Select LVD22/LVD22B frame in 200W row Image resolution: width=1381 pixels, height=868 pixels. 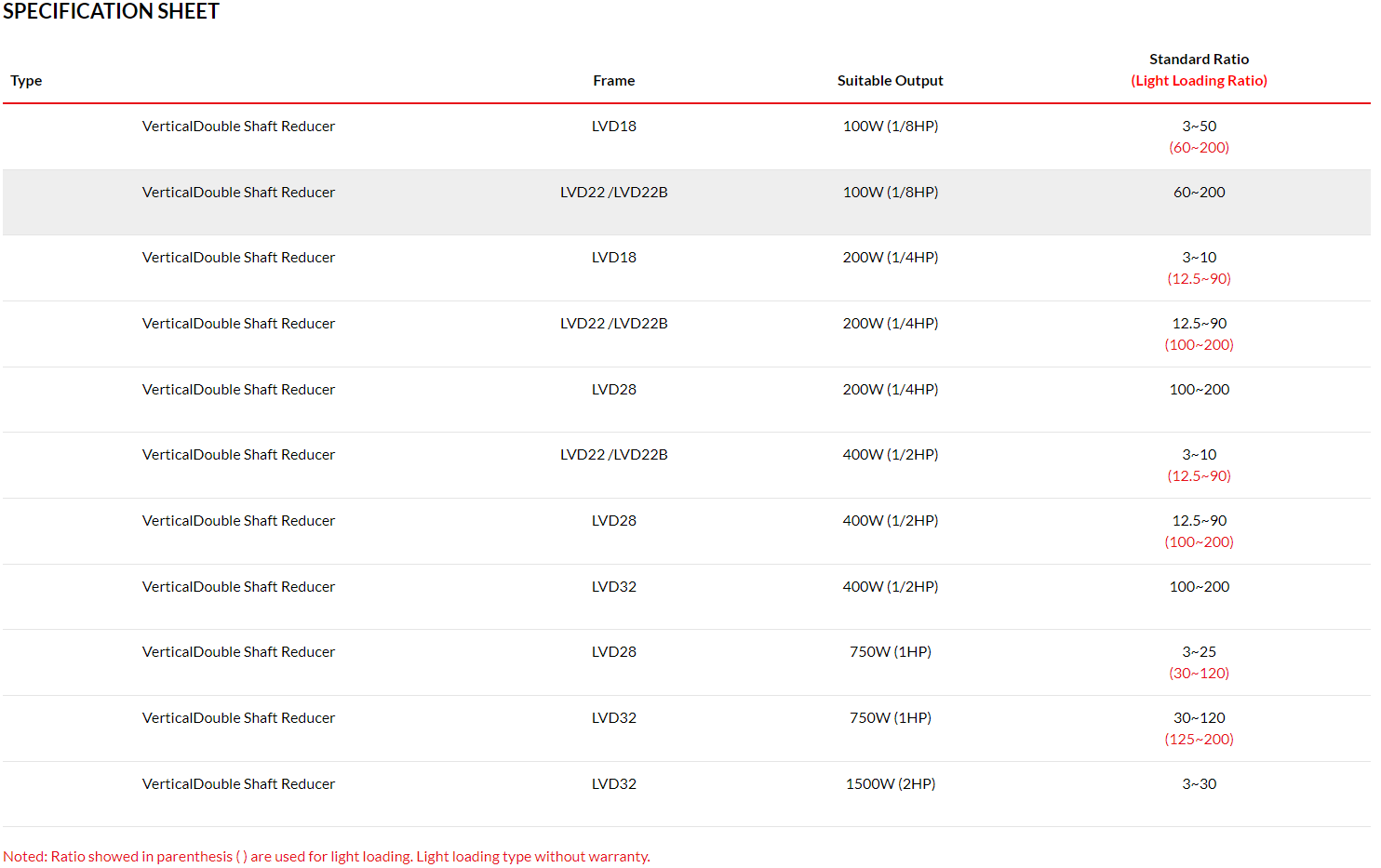[x=614, y=324]
